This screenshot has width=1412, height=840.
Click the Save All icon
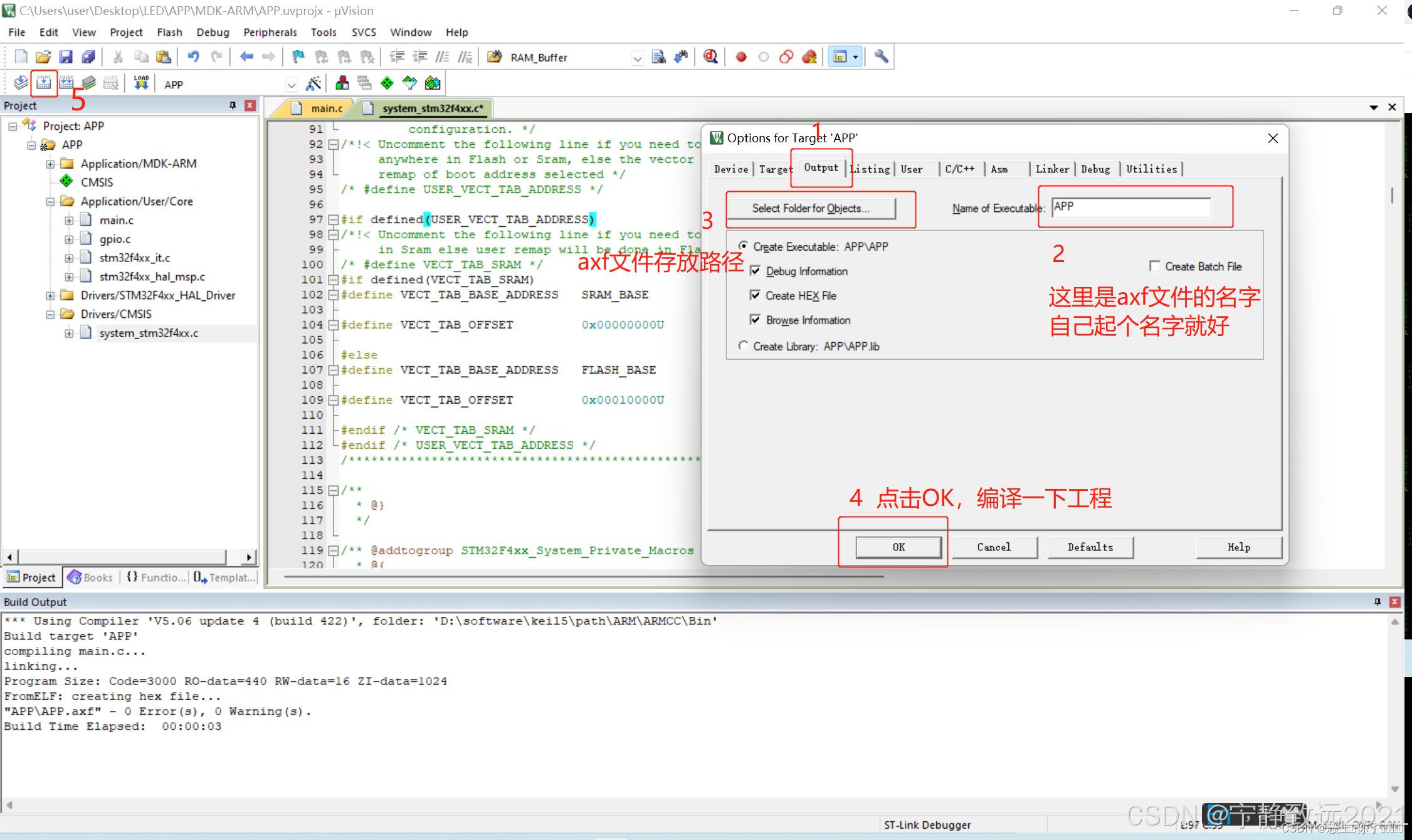coord(88,57)
